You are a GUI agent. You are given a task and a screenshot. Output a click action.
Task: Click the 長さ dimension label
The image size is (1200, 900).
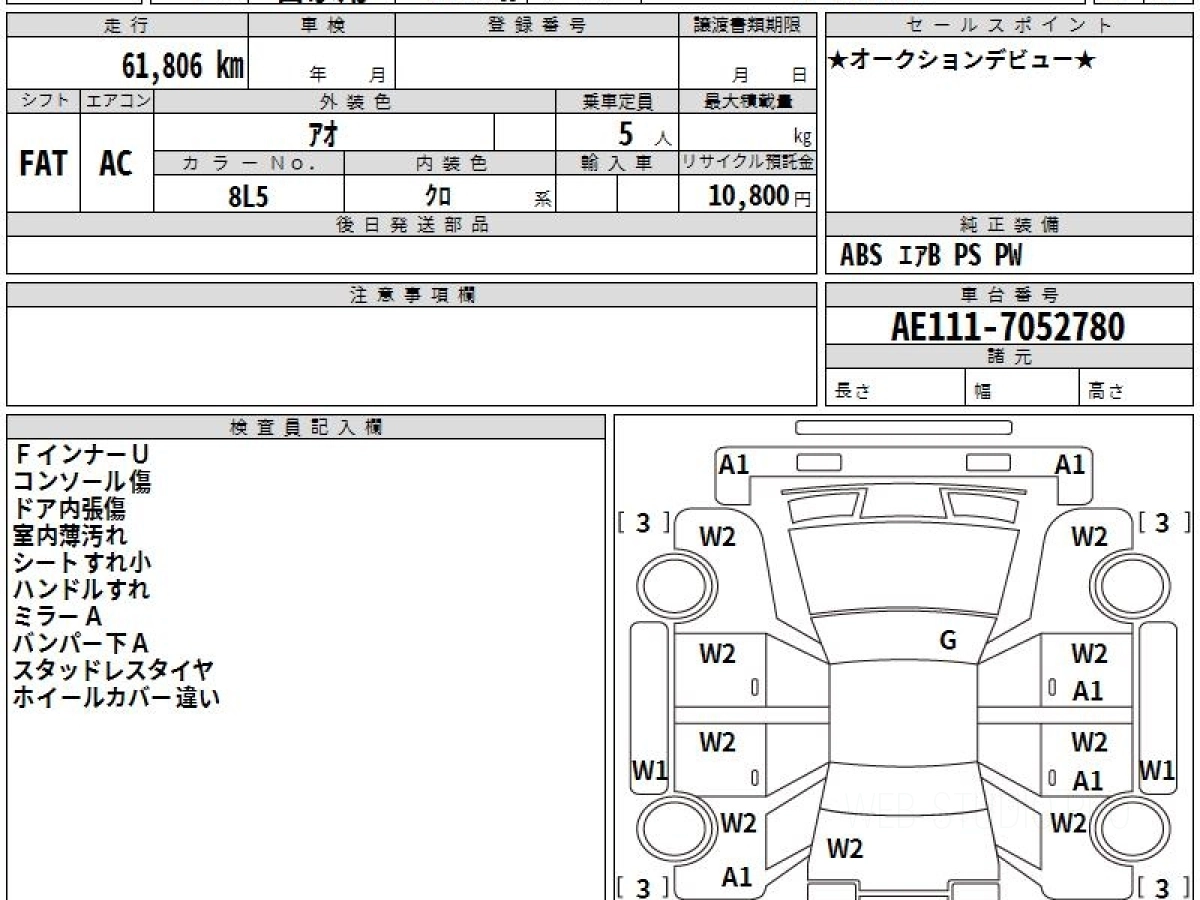click(x=853, y=392)
